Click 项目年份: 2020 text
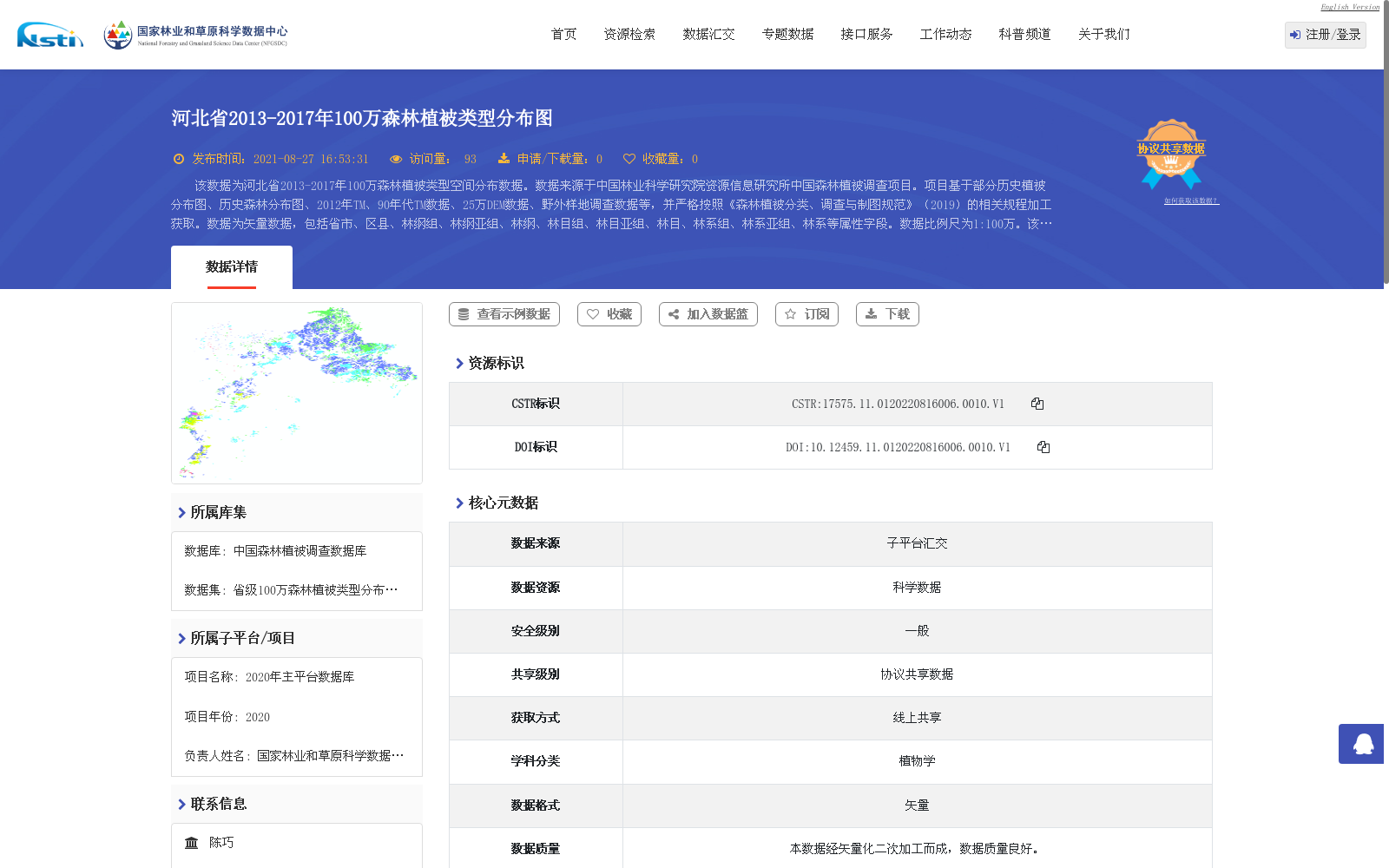The height and width of the screenshot is (868, 1389). pyautogui.click(x=227, y=717)
